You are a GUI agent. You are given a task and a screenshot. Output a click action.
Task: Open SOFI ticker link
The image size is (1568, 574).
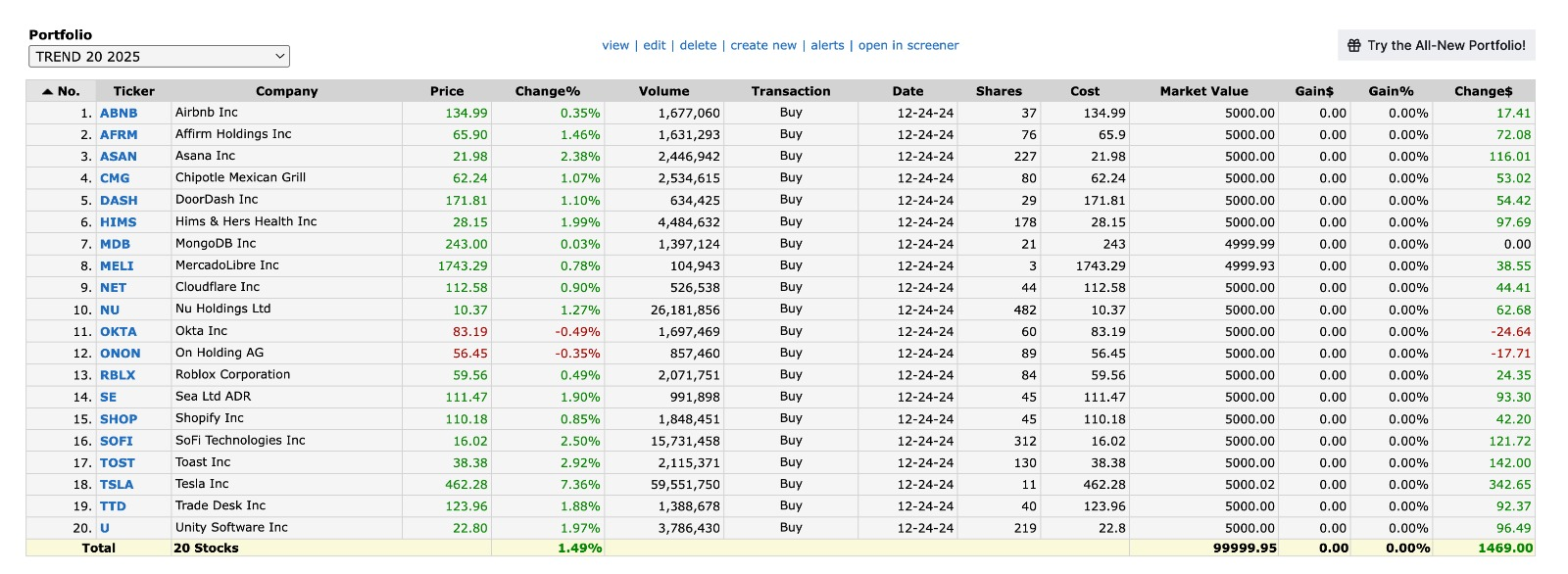click(x=117, y=441)
